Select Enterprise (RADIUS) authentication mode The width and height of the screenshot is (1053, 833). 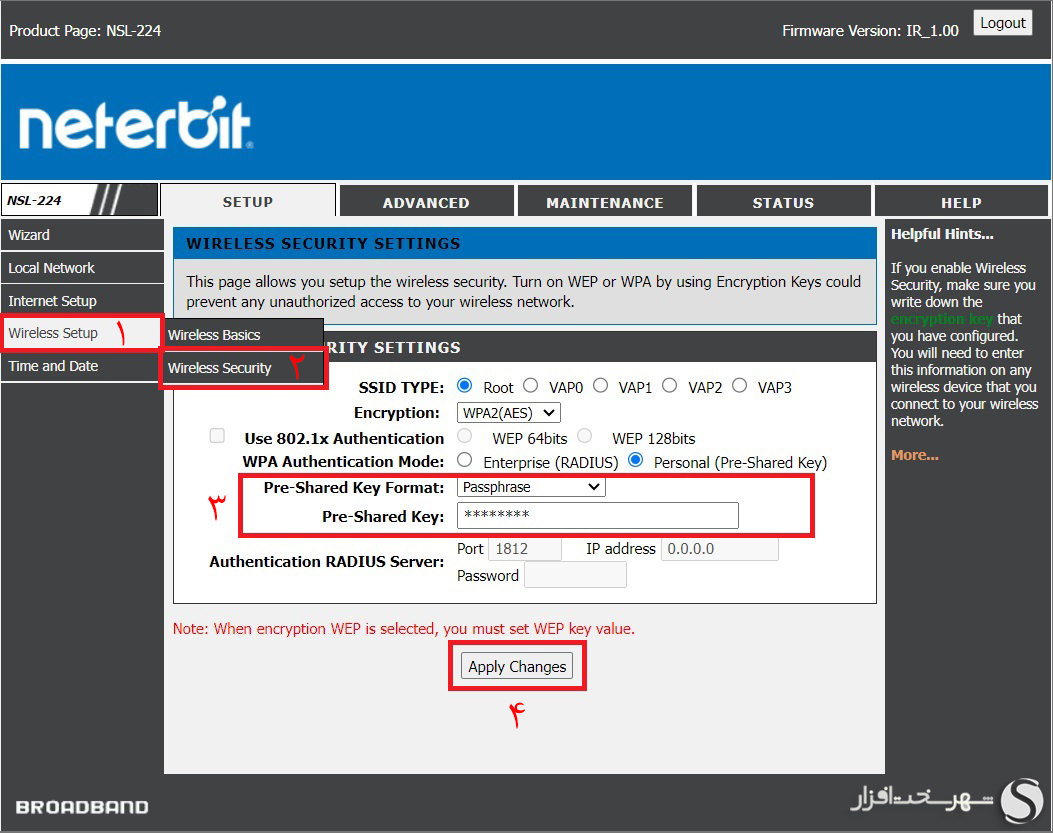(x=465, y=461)
